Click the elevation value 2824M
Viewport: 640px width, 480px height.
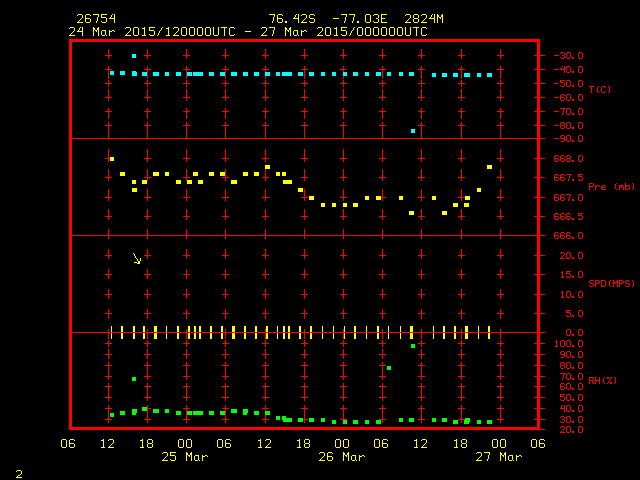(424, 19)
